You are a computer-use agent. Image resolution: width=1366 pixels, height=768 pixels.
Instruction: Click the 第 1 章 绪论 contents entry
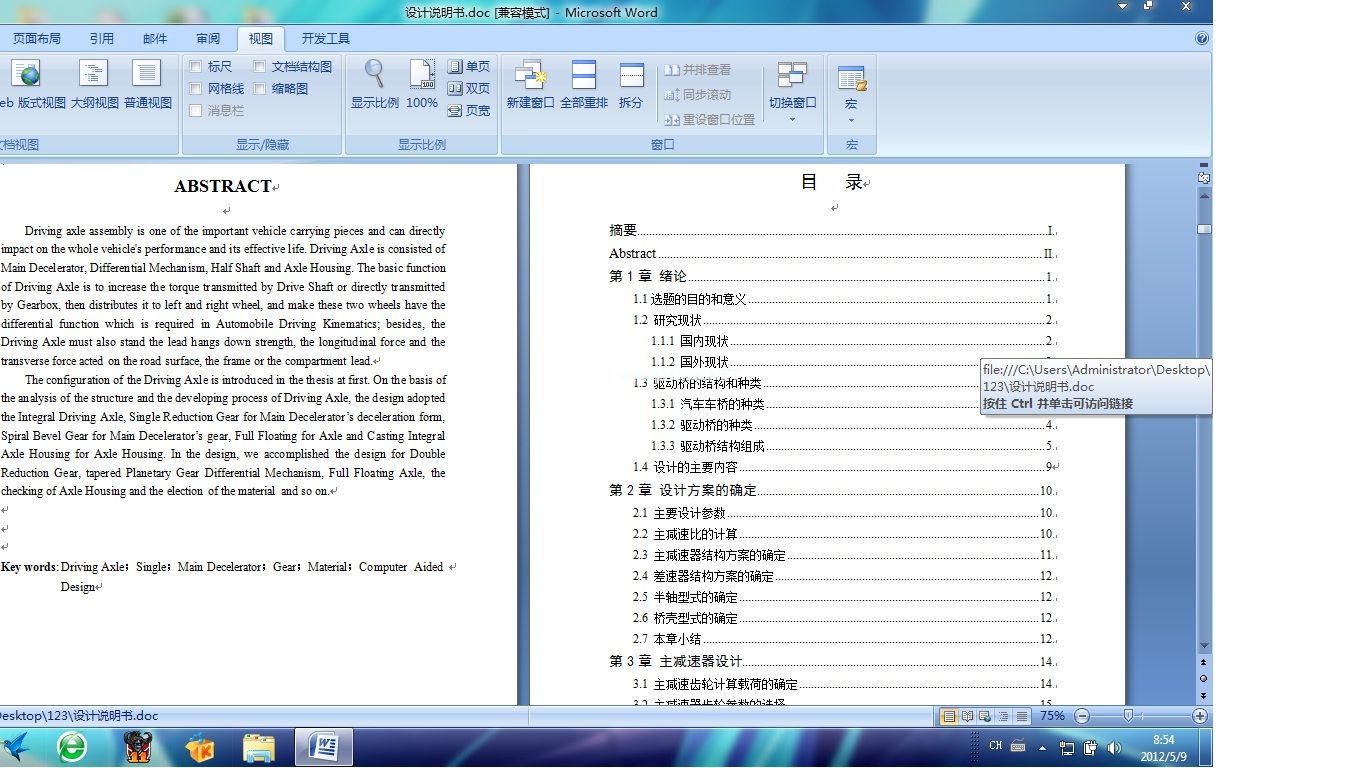coord(833,277)
